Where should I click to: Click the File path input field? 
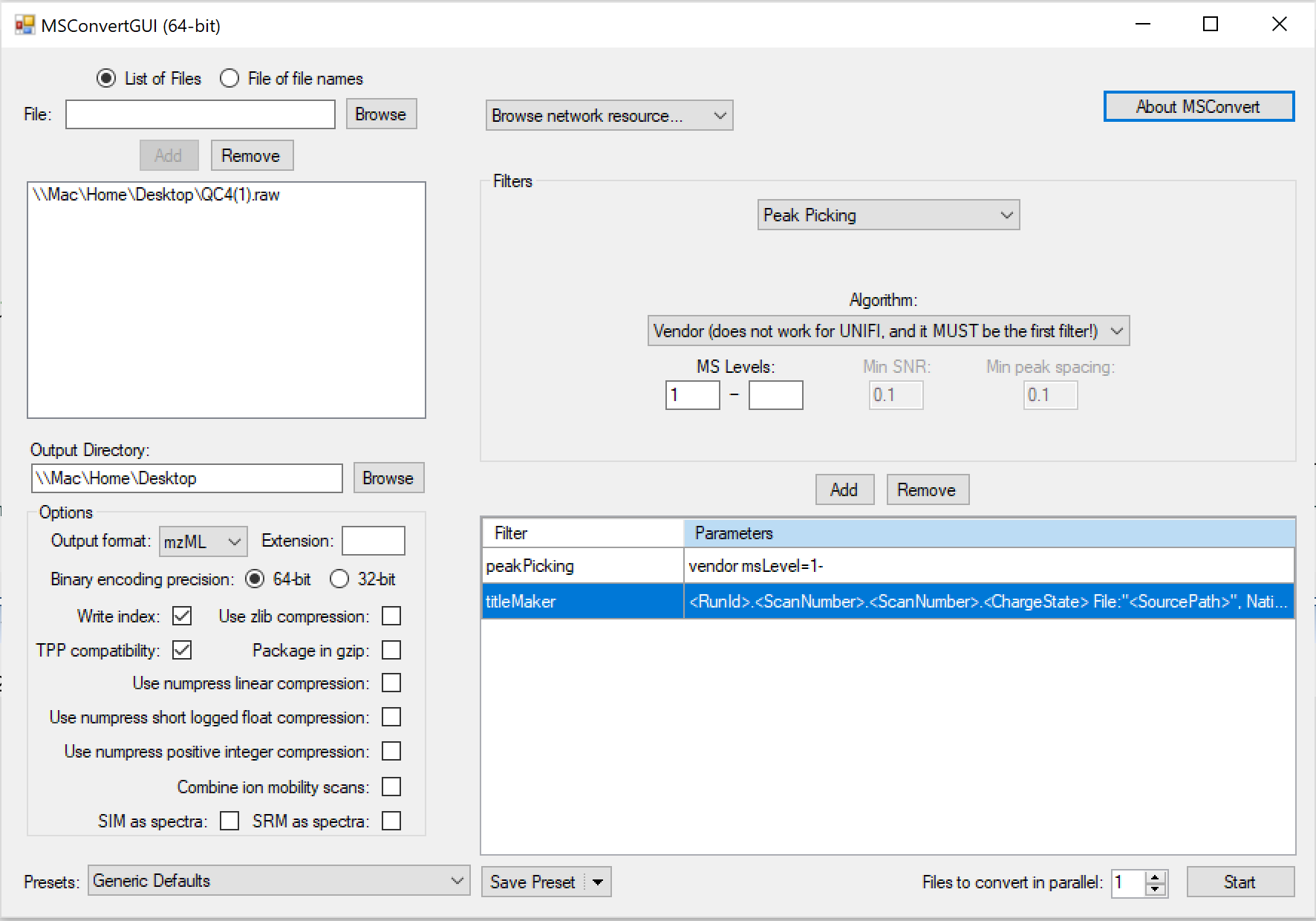tap(201, 114)
